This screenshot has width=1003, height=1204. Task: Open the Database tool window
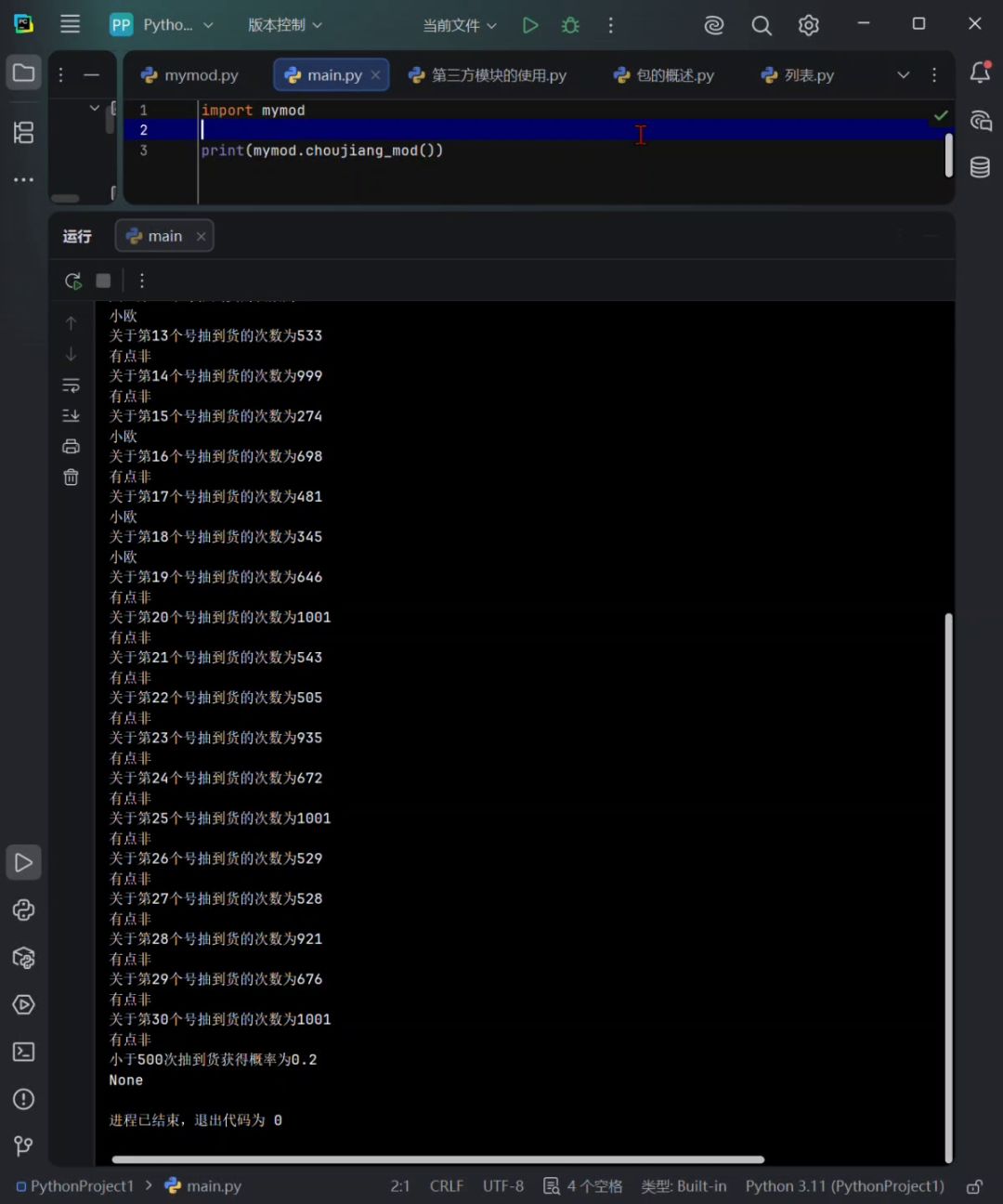980,167
